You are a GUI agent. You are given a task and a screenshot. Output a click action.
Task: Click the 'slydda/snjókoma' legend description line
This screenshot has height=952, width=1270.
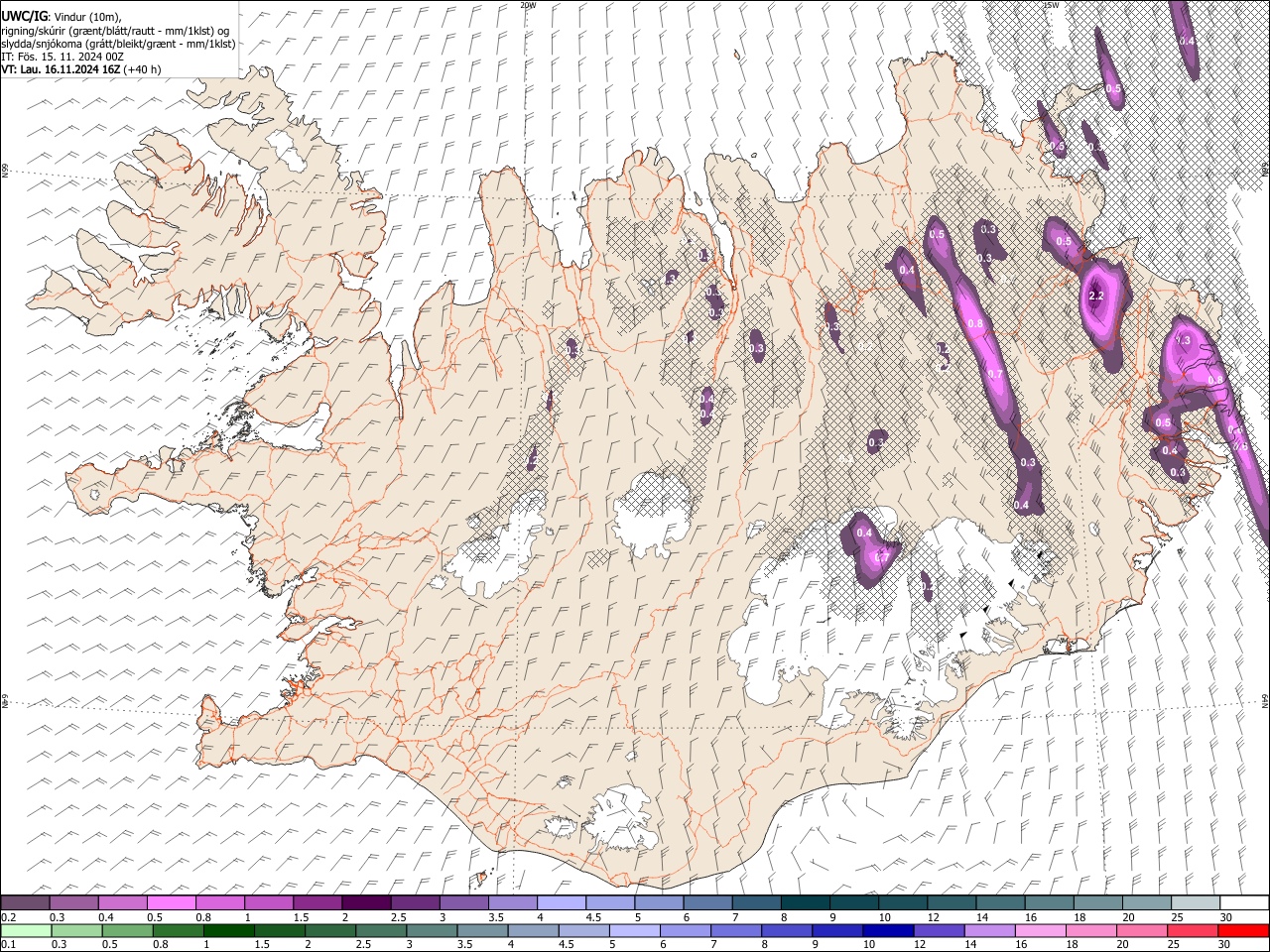(118, 44)
